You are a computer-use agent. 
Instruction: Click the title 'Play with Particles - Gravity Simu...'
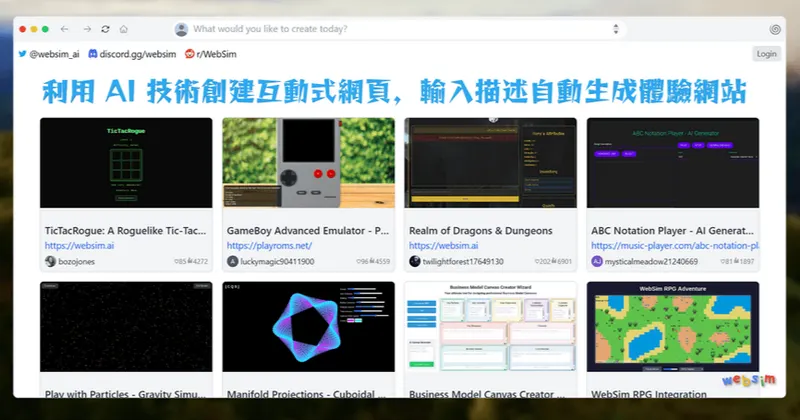click(x=126, y=394)
